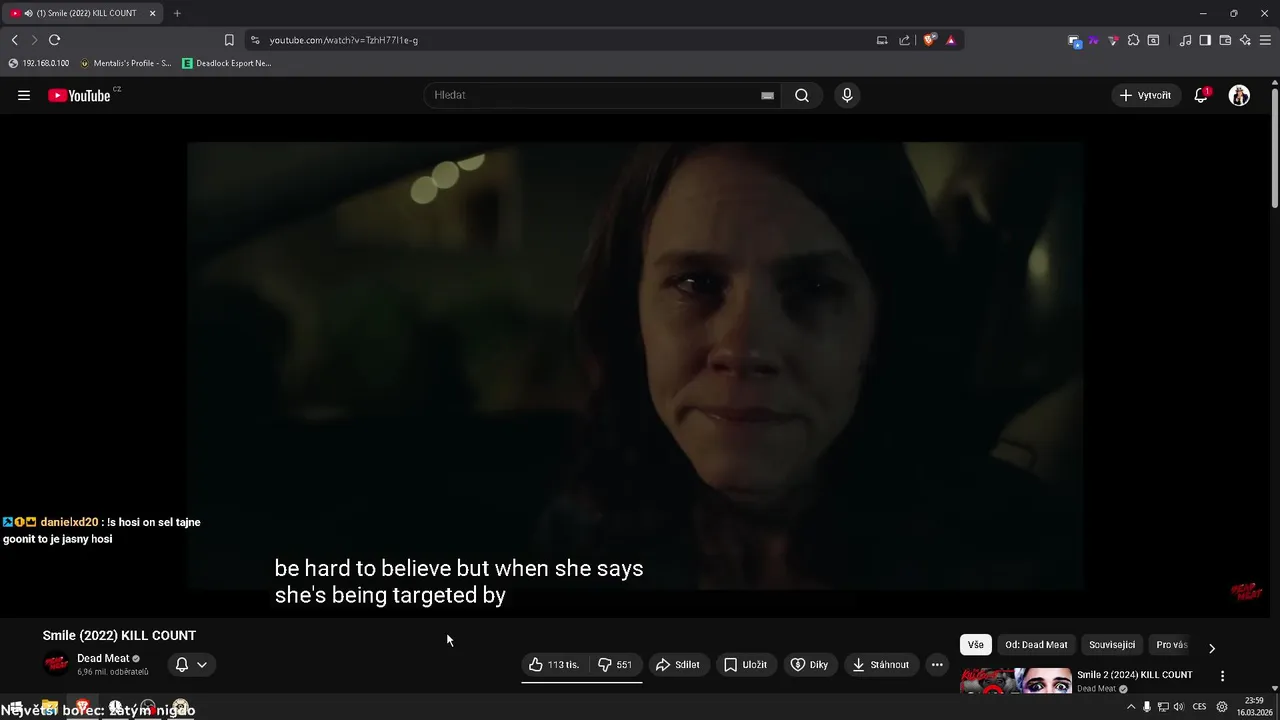Open YouTube notifications bell in header

point(1201,95)
